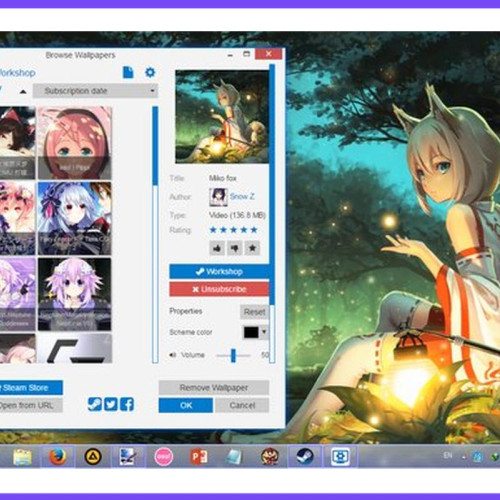Mark wallpaper as favorite with star button
This screenshot has height=500, width=500.
252,248
